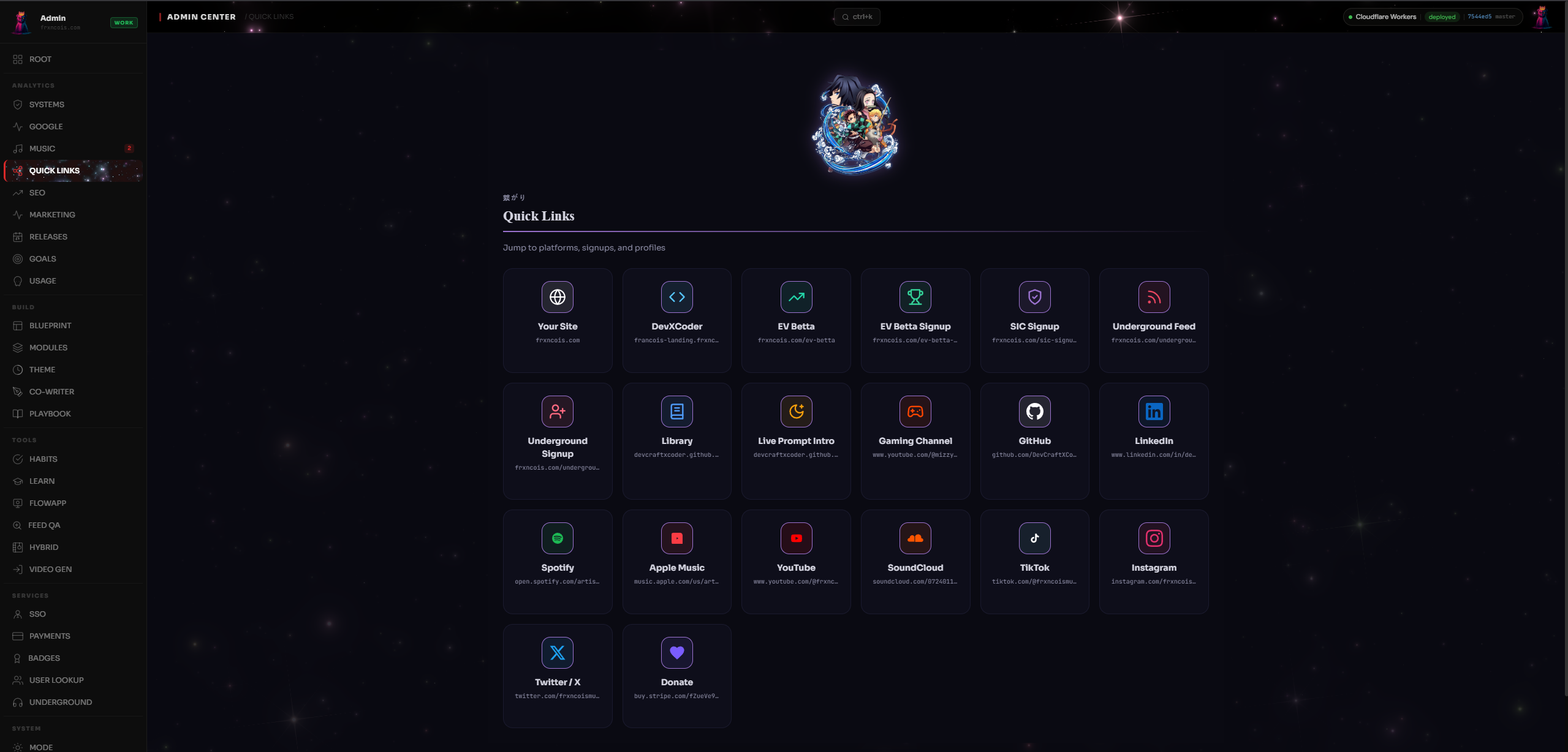
Task: Click the LinkedIn logo icon
Action: click(1154, 412)
